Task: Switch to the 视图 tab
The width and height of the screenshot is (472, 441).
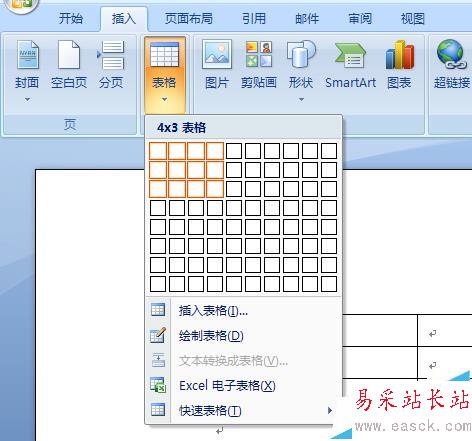Action: (413, 19)
